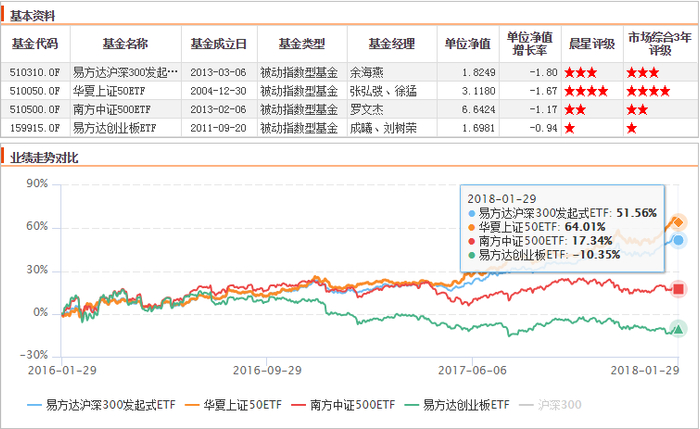
Task: Click the red square marker on chart
Action: [678, 289]
